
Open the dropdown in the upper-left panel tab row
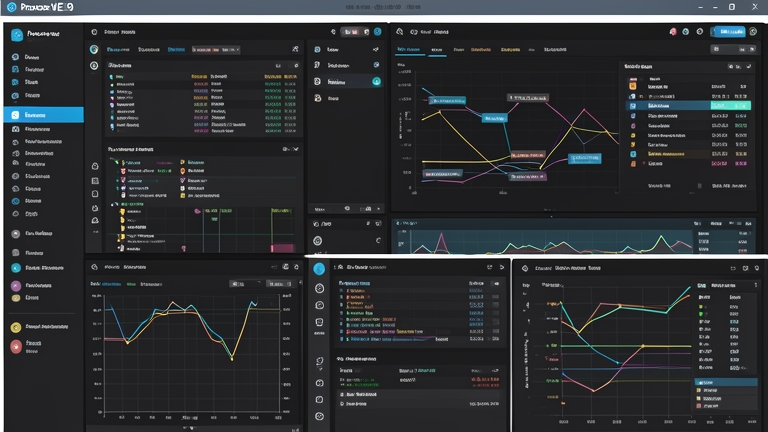(x=216, y=49)
